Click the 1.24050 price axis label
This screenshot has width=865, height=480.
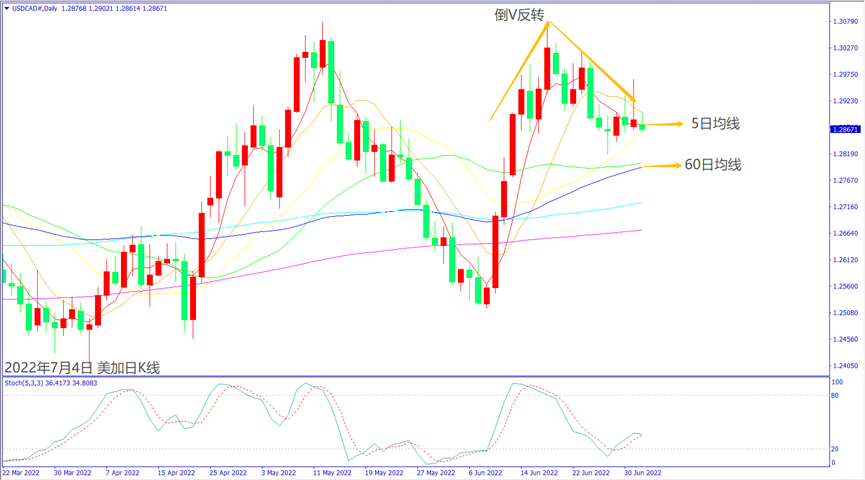click(x=846, y=366)
